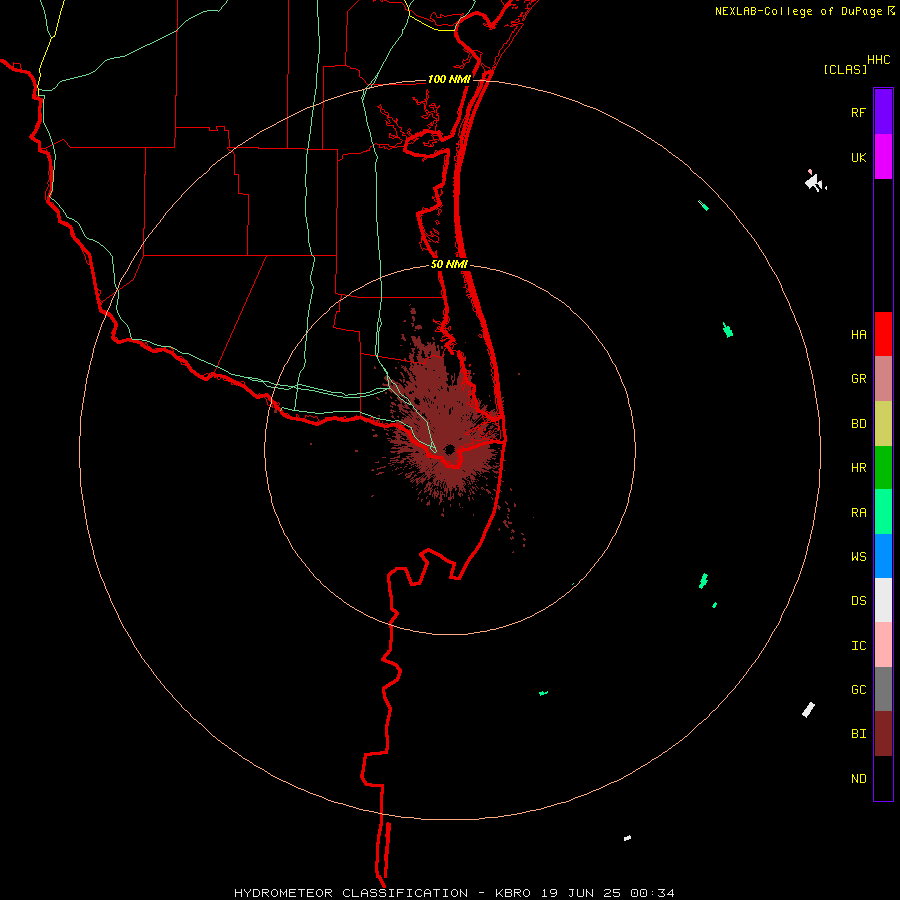
Task: Click the WS legend label
Action: point(858,557)
